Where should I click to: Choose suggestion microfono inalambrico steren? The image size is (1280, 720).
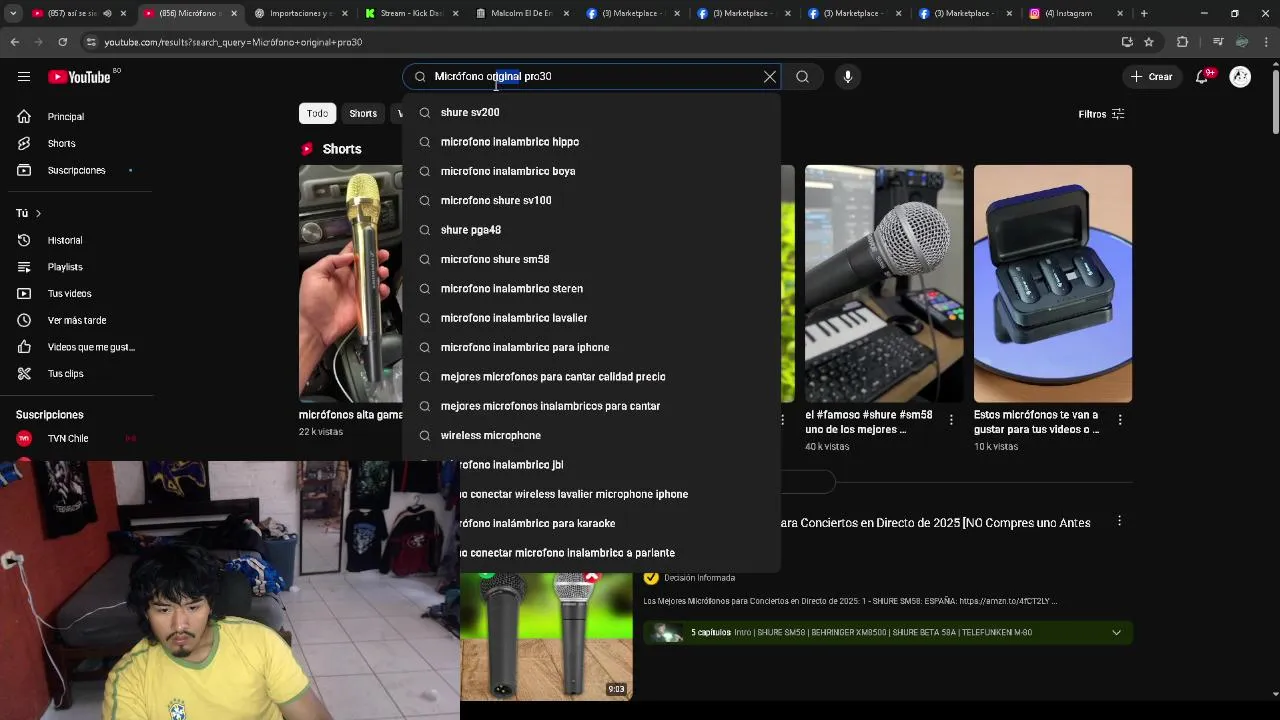coord(591,289)
